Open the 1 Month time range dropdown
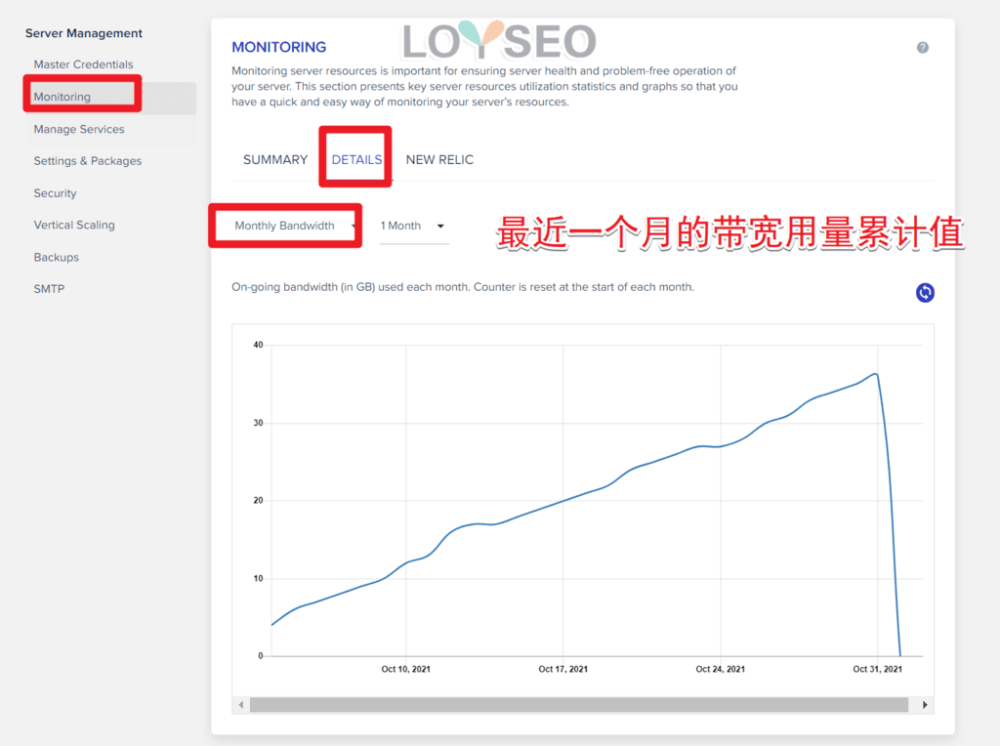The width and height of the screenshot is (1000, 746). (413, 226)
